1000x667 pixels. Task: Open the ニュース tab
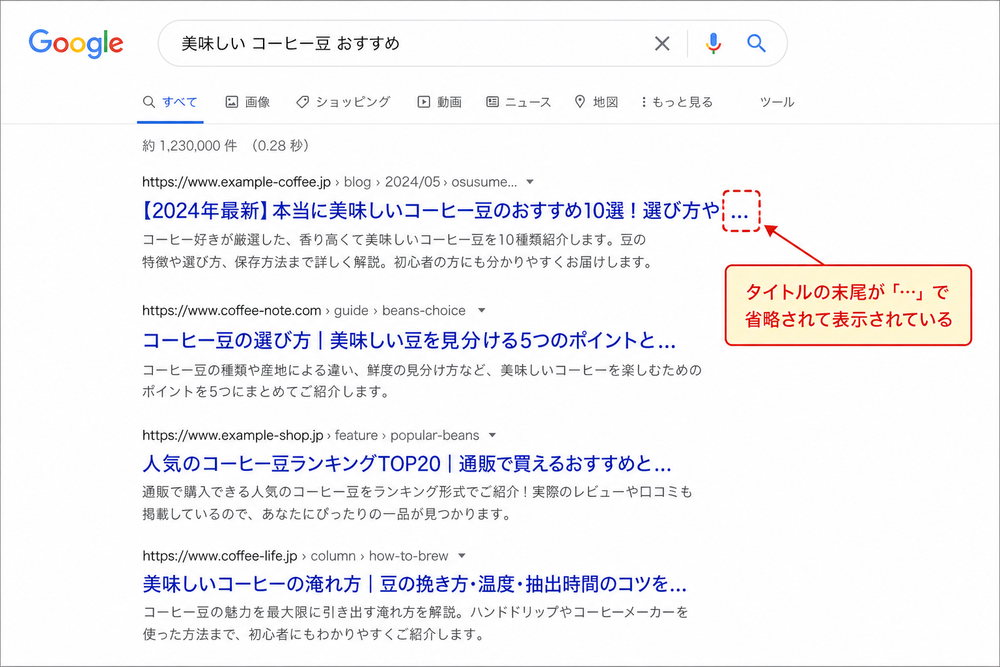518,102
